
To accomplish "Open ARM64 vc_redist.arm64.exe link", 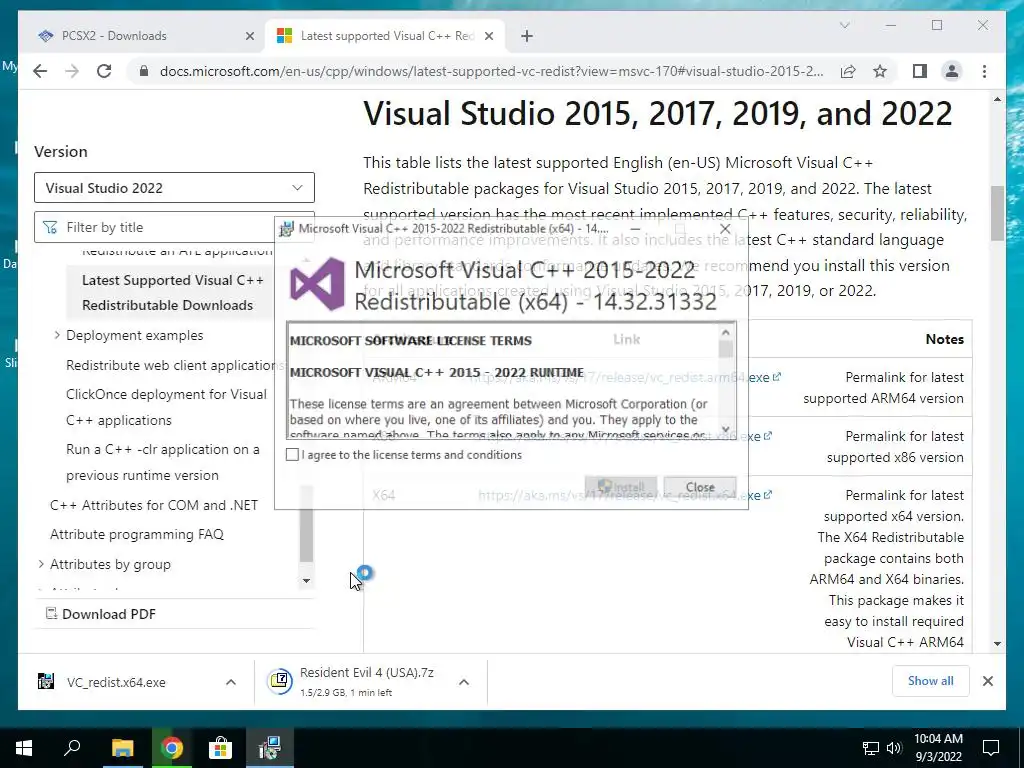I will (625, 377).
